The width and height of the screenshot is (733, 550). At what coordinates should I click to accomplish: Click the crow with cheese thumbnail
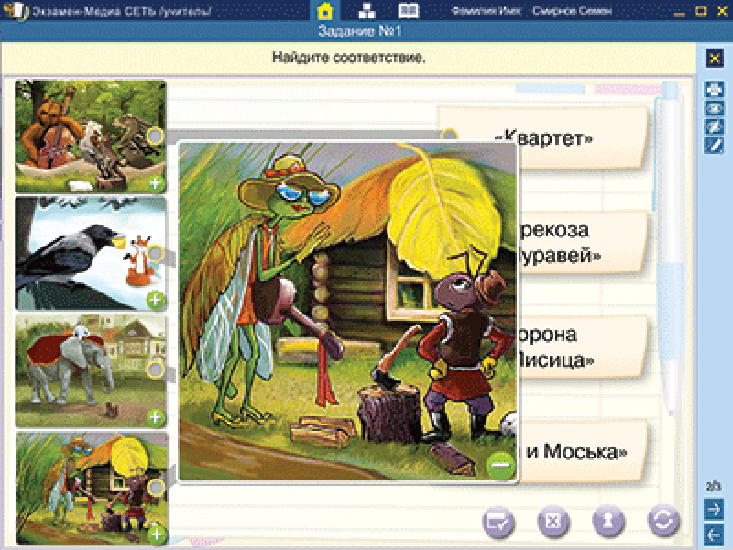point(91,254)
